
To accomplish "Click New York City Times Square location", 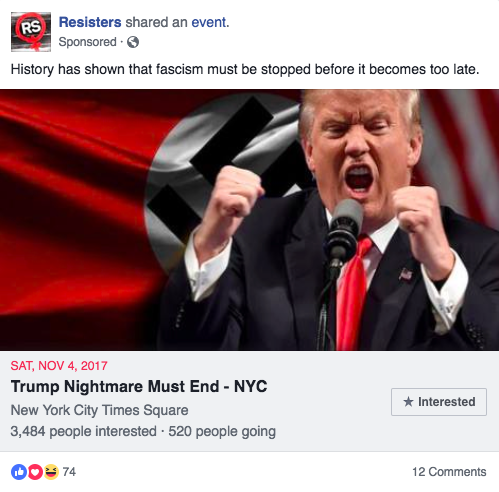I will 99,410.
